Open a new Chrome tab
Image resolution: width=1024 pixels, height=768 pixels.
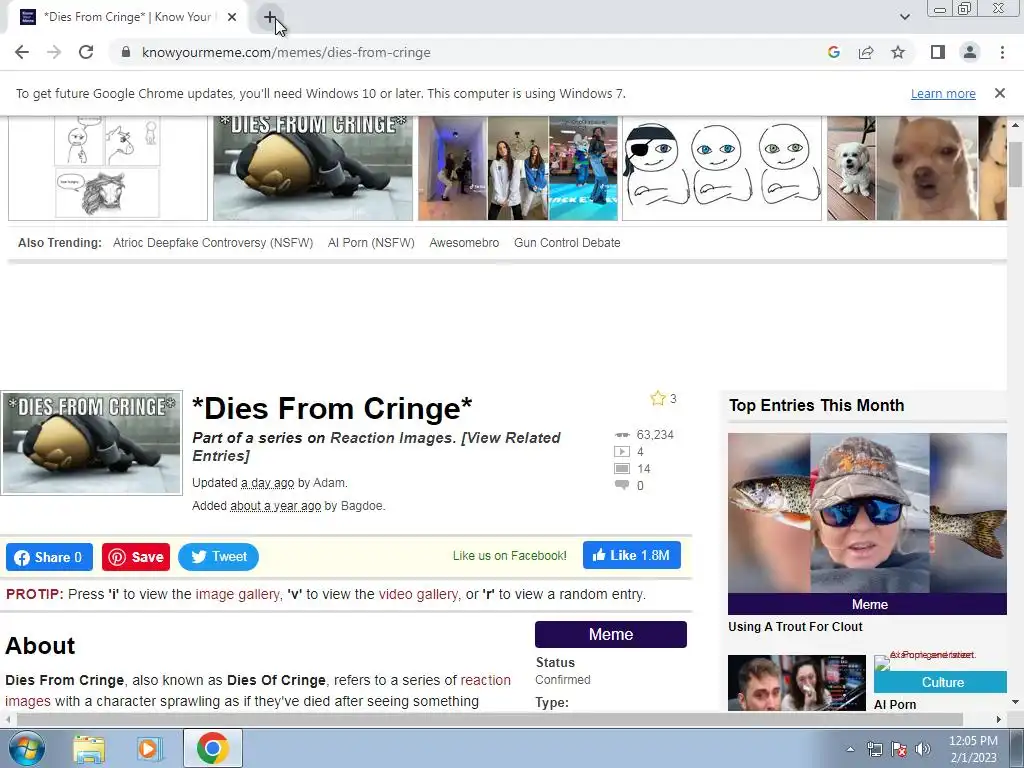pos(270,18)
